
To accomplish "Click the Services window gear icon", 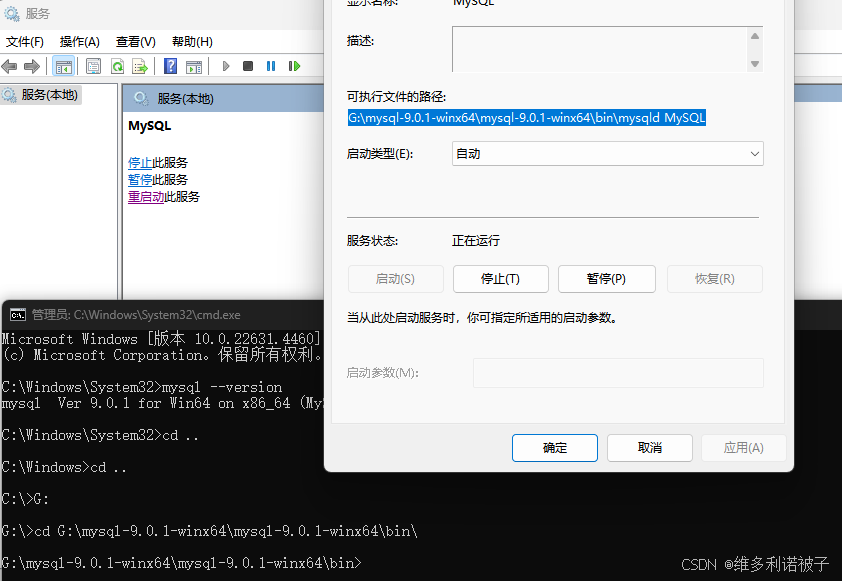I will pos(11,13).
